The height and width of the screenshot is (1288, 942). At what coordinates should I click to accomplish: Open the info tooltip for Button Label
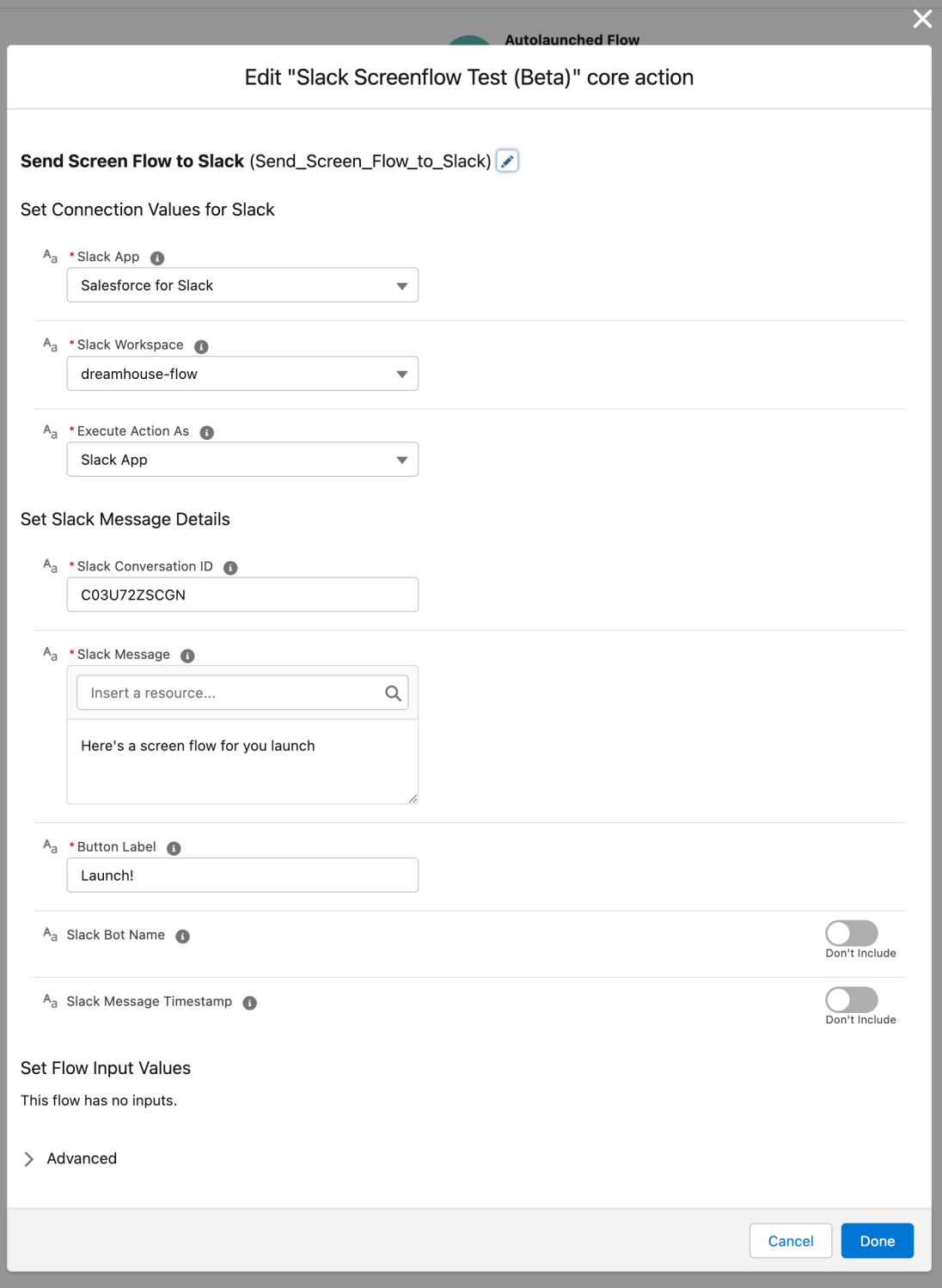(x=173, y=847)
